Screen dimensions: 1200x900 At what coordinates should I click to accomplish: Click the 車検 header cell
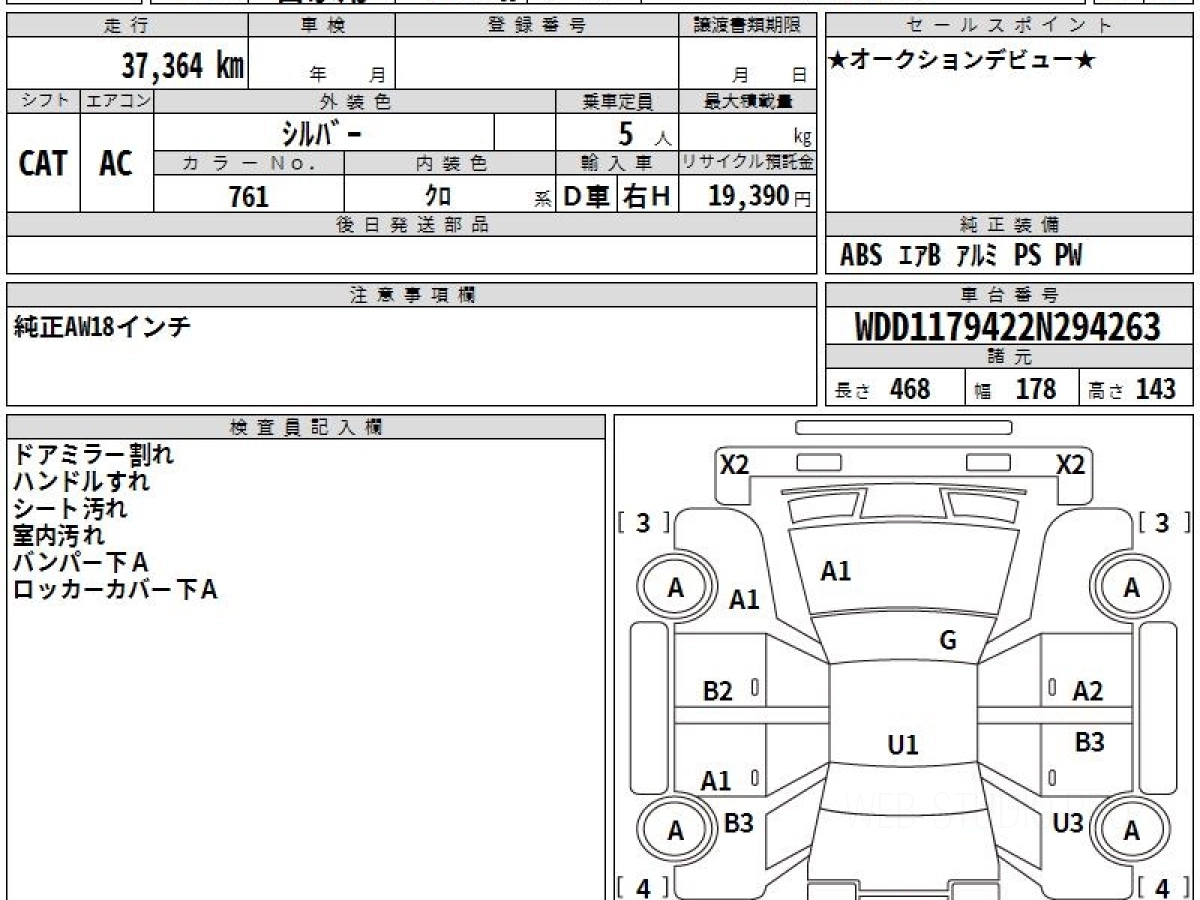321,26
